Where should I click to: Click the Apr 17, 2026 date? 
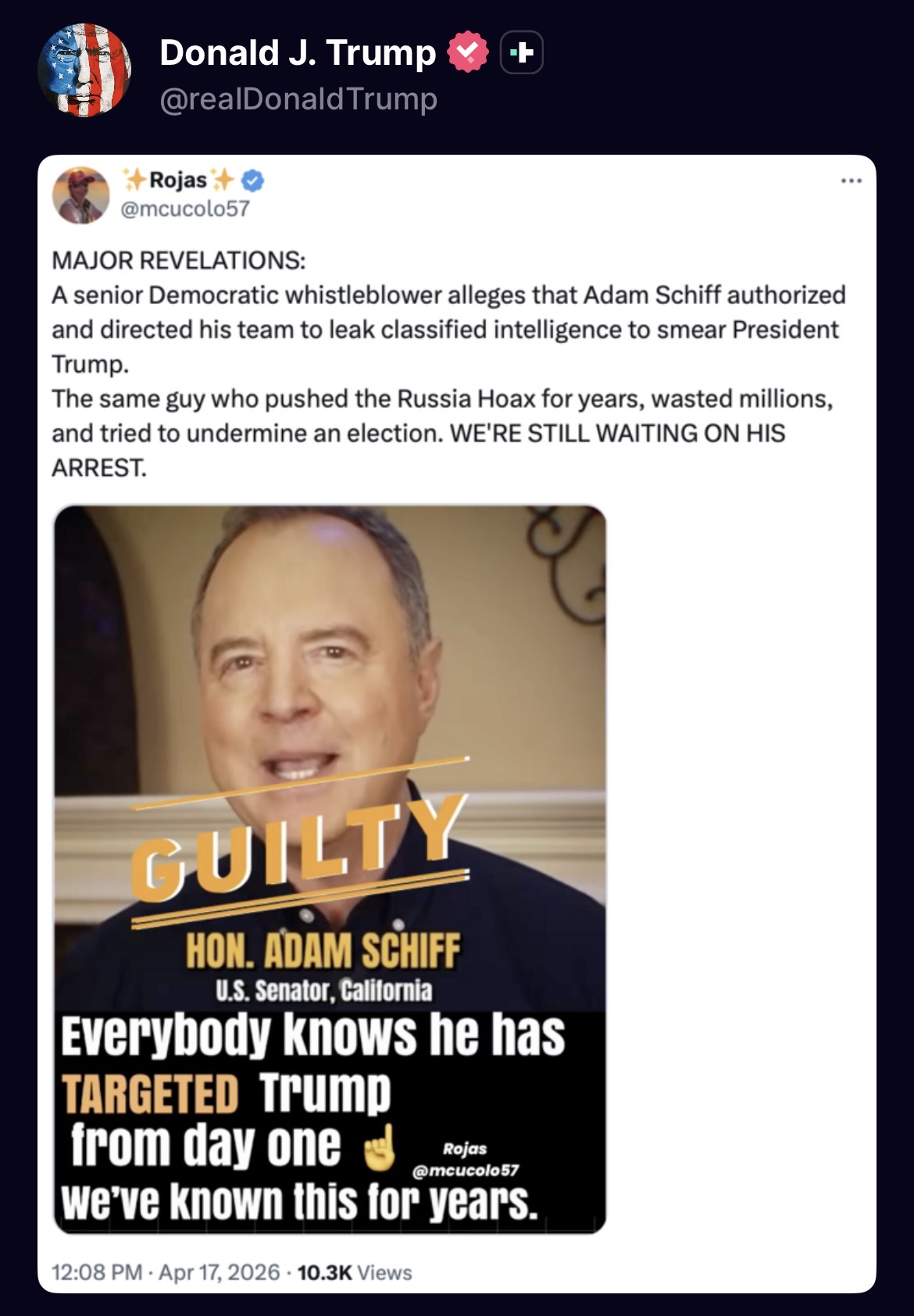[219, 1272]
